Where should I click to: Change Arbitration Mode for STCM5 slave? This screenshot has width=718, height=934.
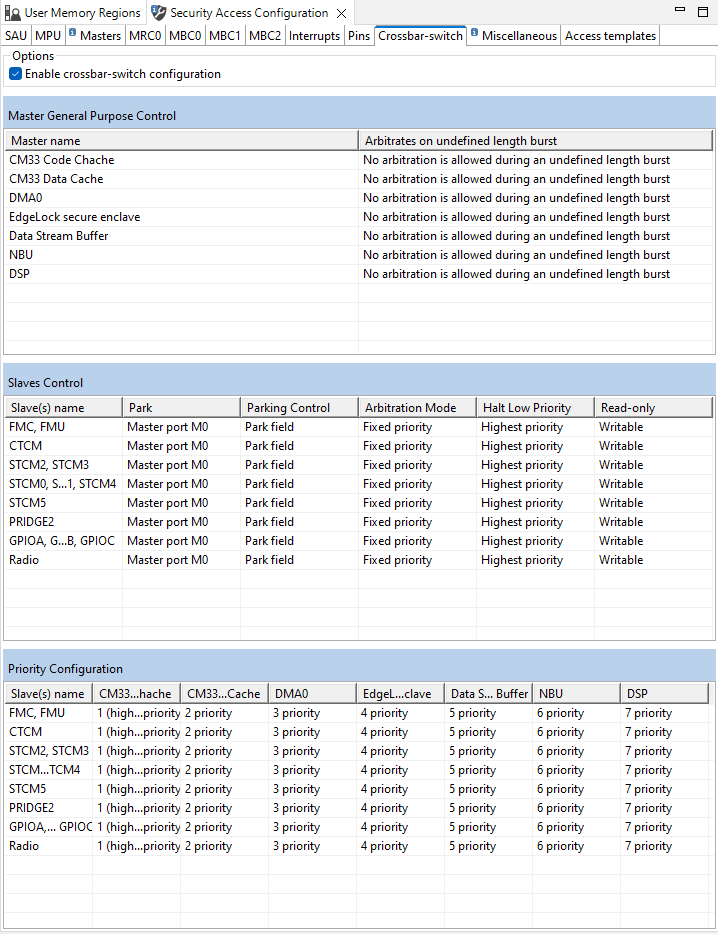[x=417, y=503]
